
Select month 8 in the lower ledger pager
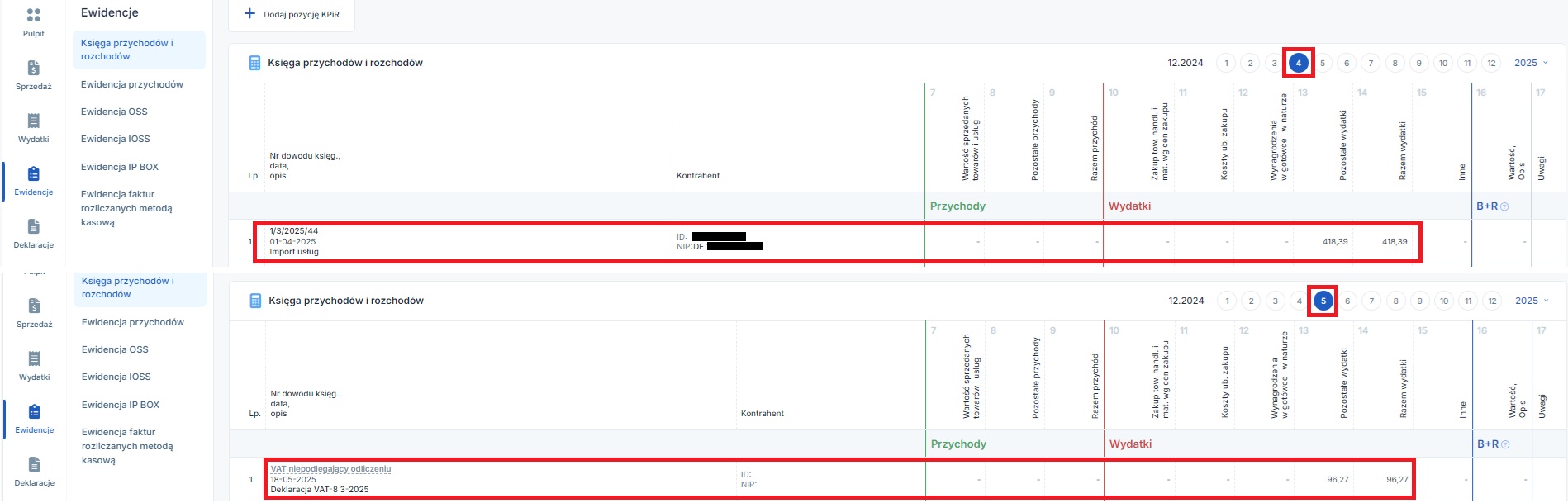tap(1396, 301)
